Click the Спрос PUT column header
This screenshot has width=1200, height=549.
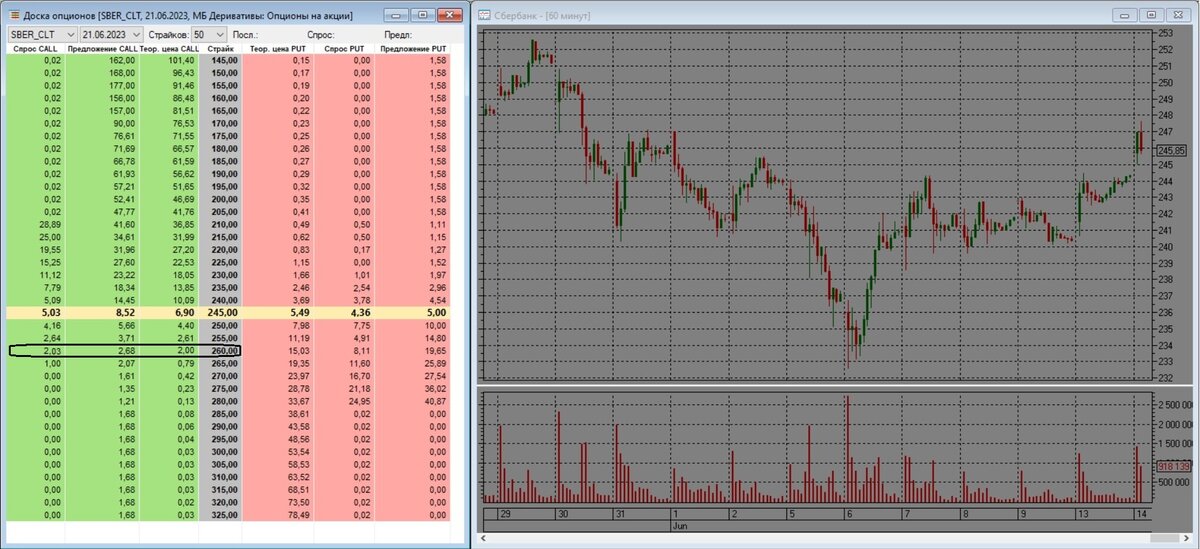[x=343, y=49]
